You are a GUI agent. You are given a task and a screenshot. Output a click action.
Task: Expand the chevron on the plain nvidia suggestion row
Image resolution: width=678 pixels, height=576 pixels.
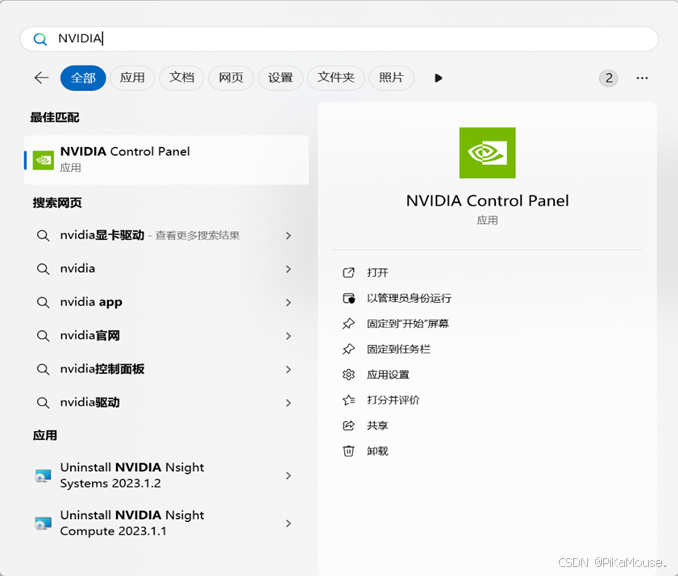coord(288,269)
